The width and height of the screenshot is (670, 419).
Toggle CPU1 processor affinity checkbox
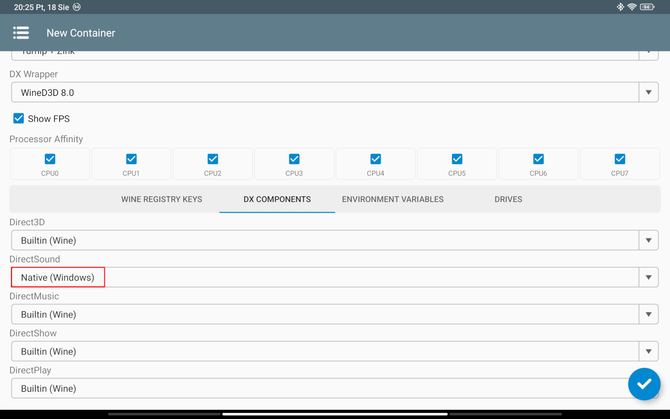pos(131,159)
